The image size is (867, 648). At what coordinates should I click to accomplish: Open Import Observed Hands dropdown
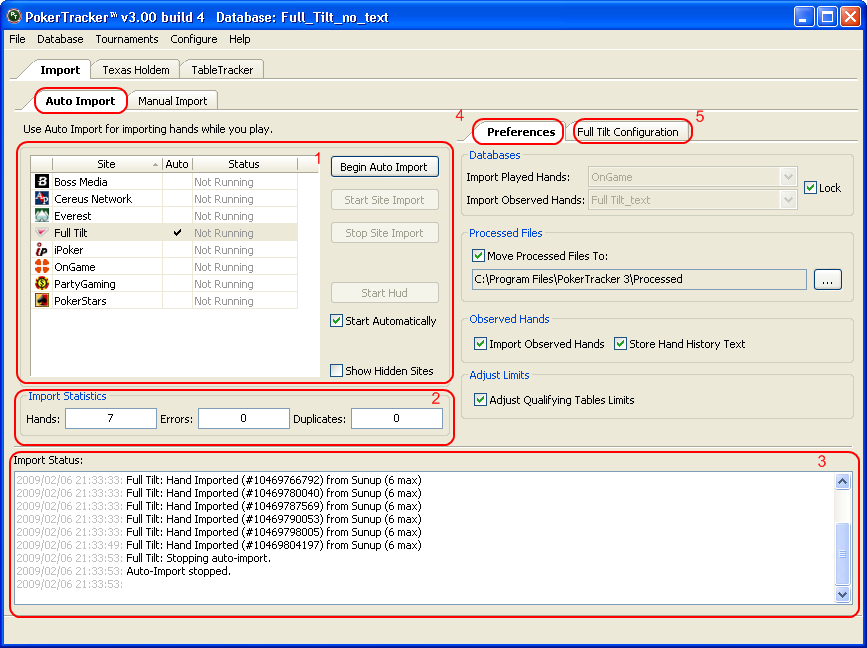788,200
